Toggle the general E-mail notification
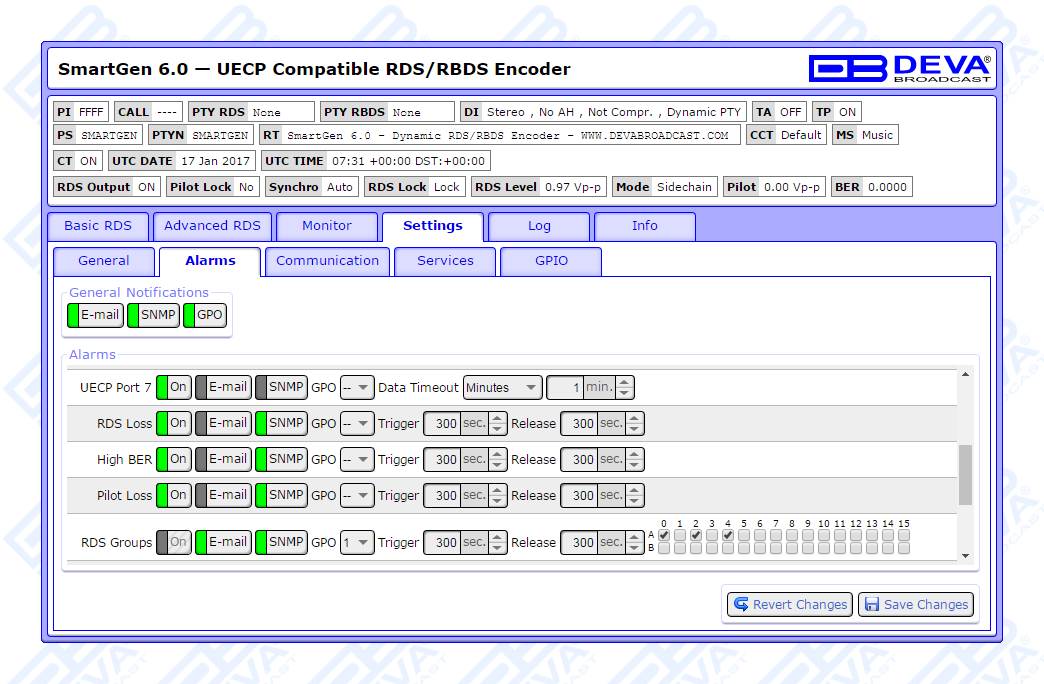 pyautogui.click(x=95, y=315)
